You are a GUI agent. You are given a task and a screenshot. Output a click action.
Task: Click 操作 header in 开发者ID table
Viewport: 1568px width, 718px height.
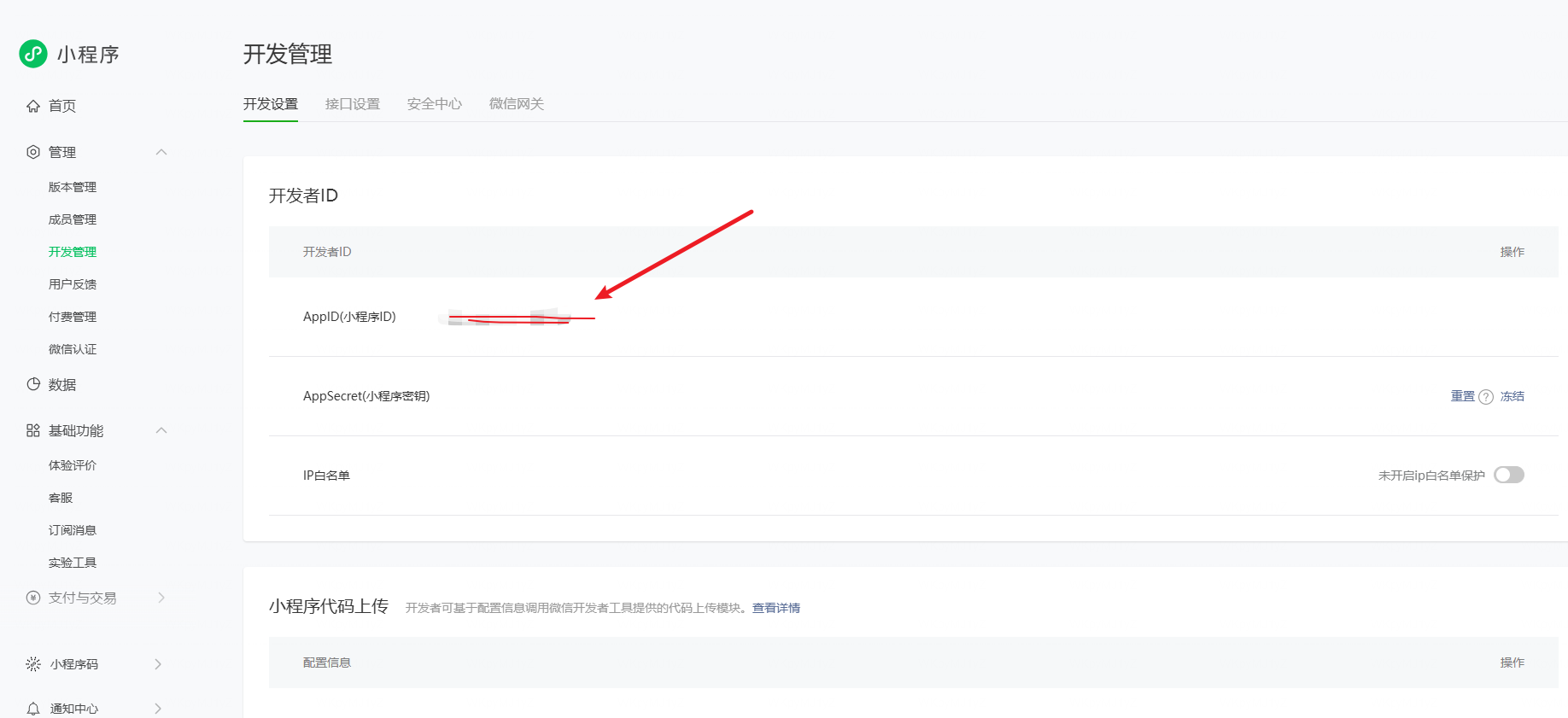1512,252
